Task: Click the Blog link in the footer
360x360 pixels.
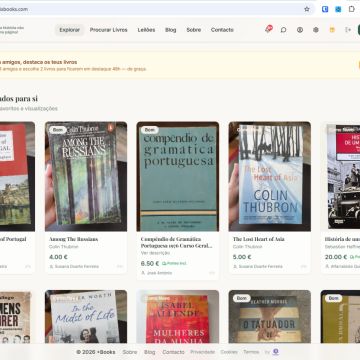Action: [x=150, y=352]
